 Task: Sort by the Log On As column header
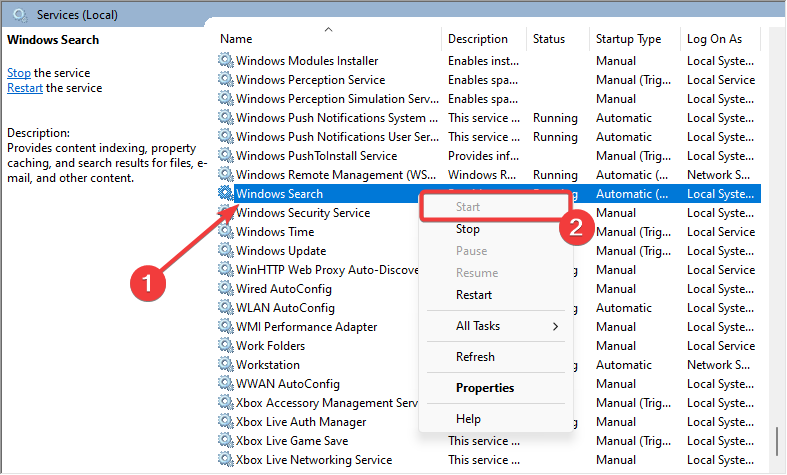[714, 39]
